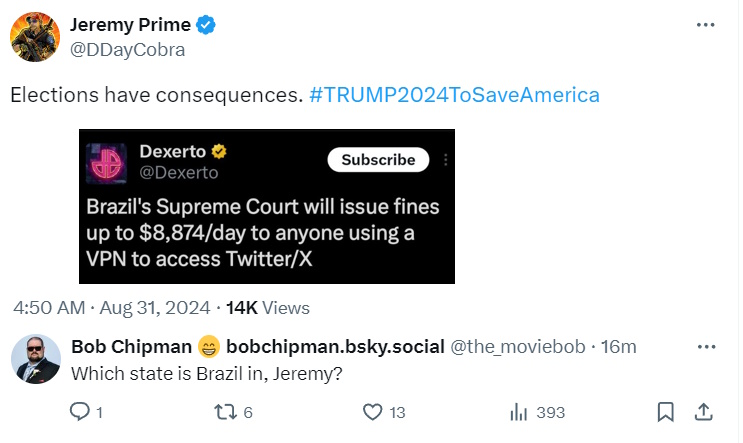743x443 pixels.
Task: Click the @DDayCobra handle
Action: pyautogui.click(x=127, y=49)
